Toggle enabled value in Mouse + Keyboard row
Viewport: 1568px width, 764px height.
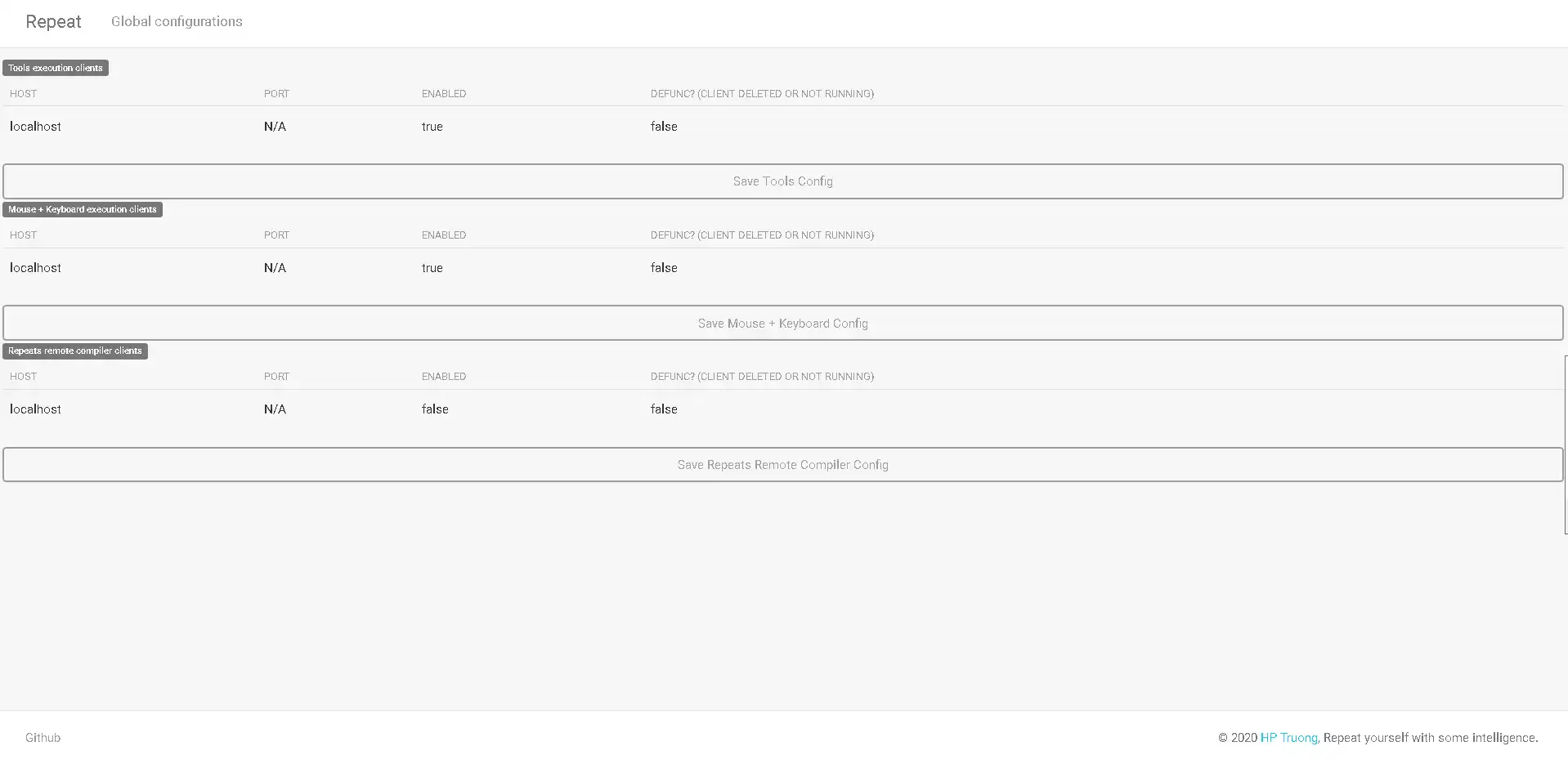[432, 268]
